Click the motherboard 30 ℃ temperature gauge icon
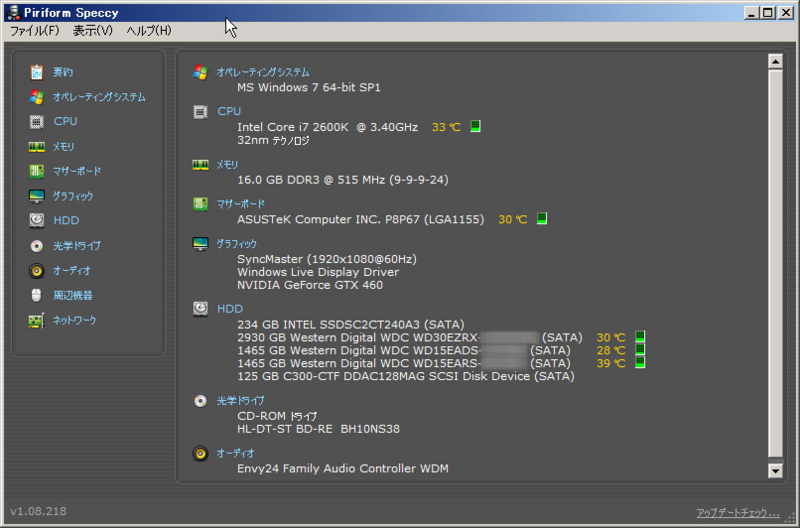Viewport: 800px width, 528px height. pos(542,218)
